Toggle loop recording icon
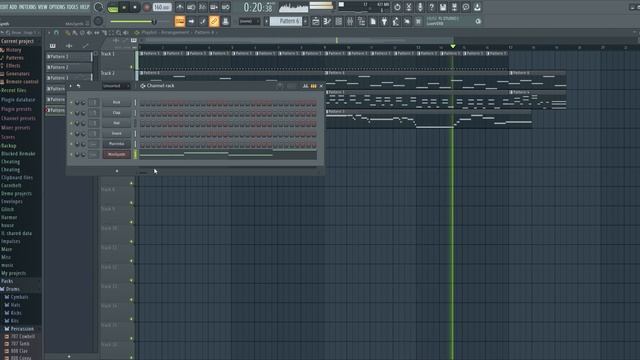Viewport: 640px width, 360px height. coord(225,7)
